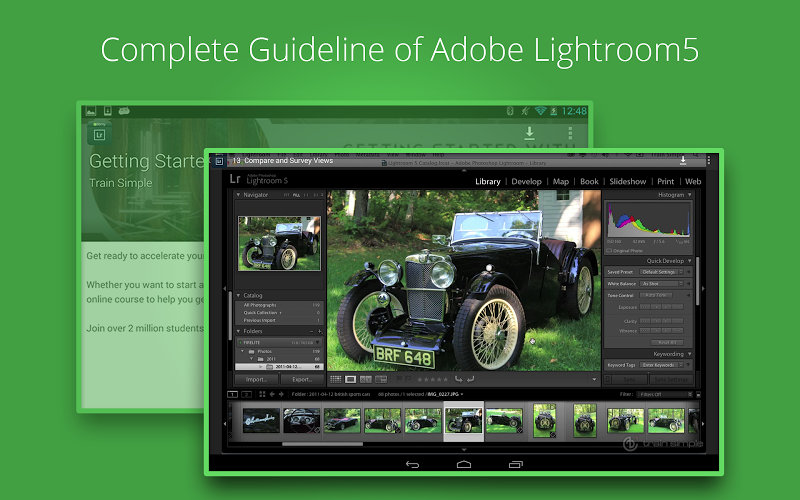Rotate photo using toolbar rotate arrow icon
This screenshot has width=800, height=500.
(459, 379)
